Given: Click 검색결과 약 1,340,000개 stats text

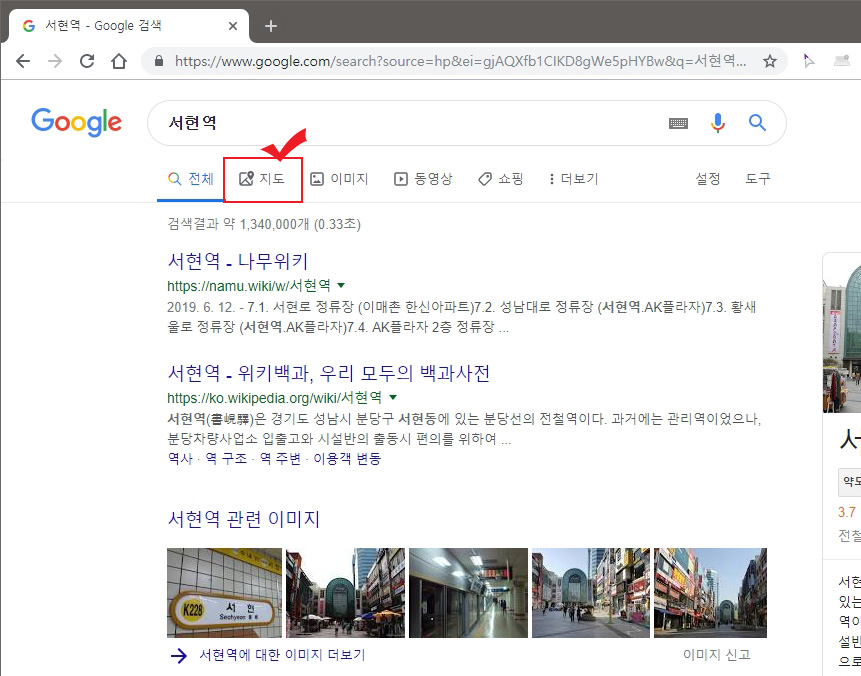Looking at the screenshot, I should (264, 224).
